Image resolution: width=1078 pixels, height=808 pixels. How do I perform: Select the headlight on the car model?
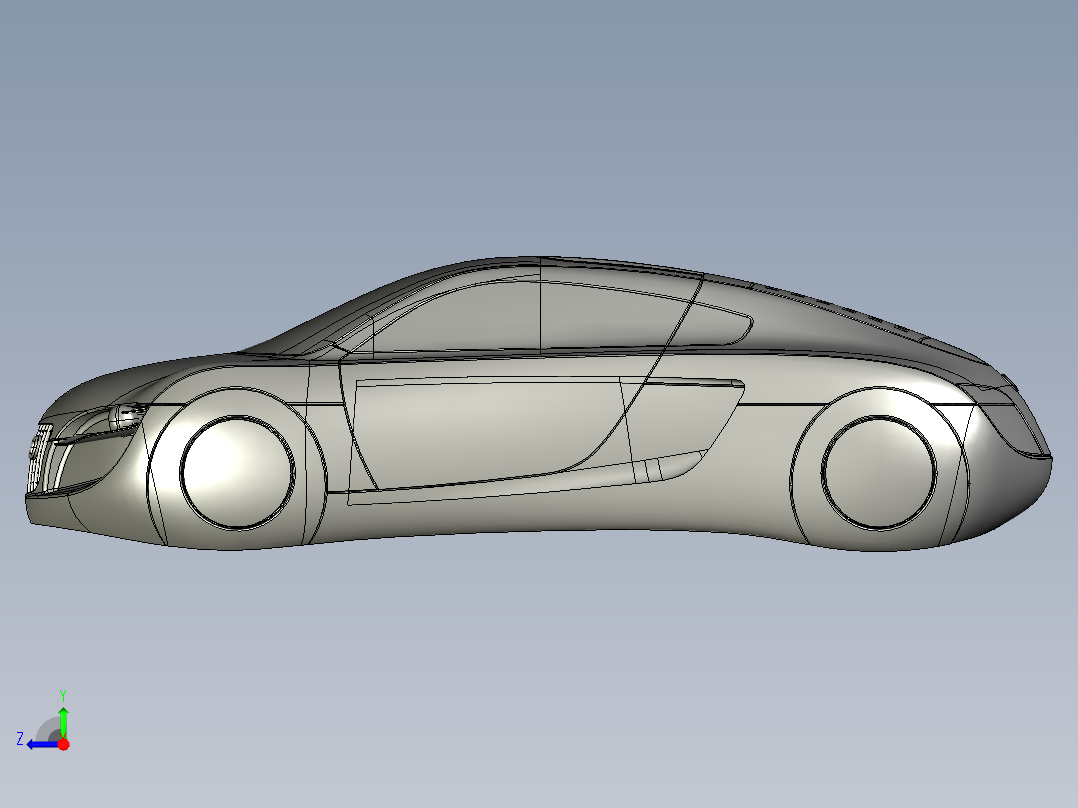coord(127,416)
